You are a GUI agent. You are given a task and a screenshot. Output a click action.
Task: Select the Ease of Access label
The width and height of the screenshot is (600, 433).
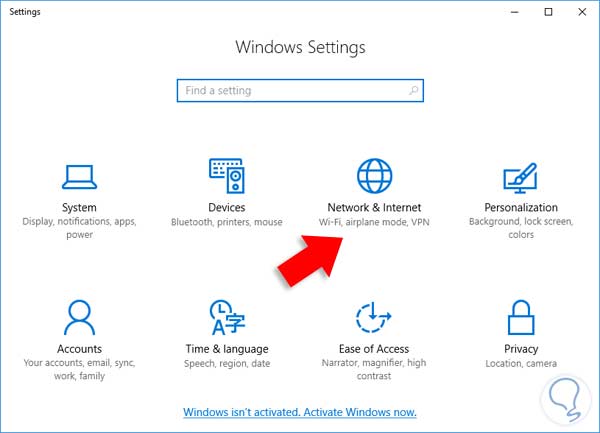tap(374, 349)
